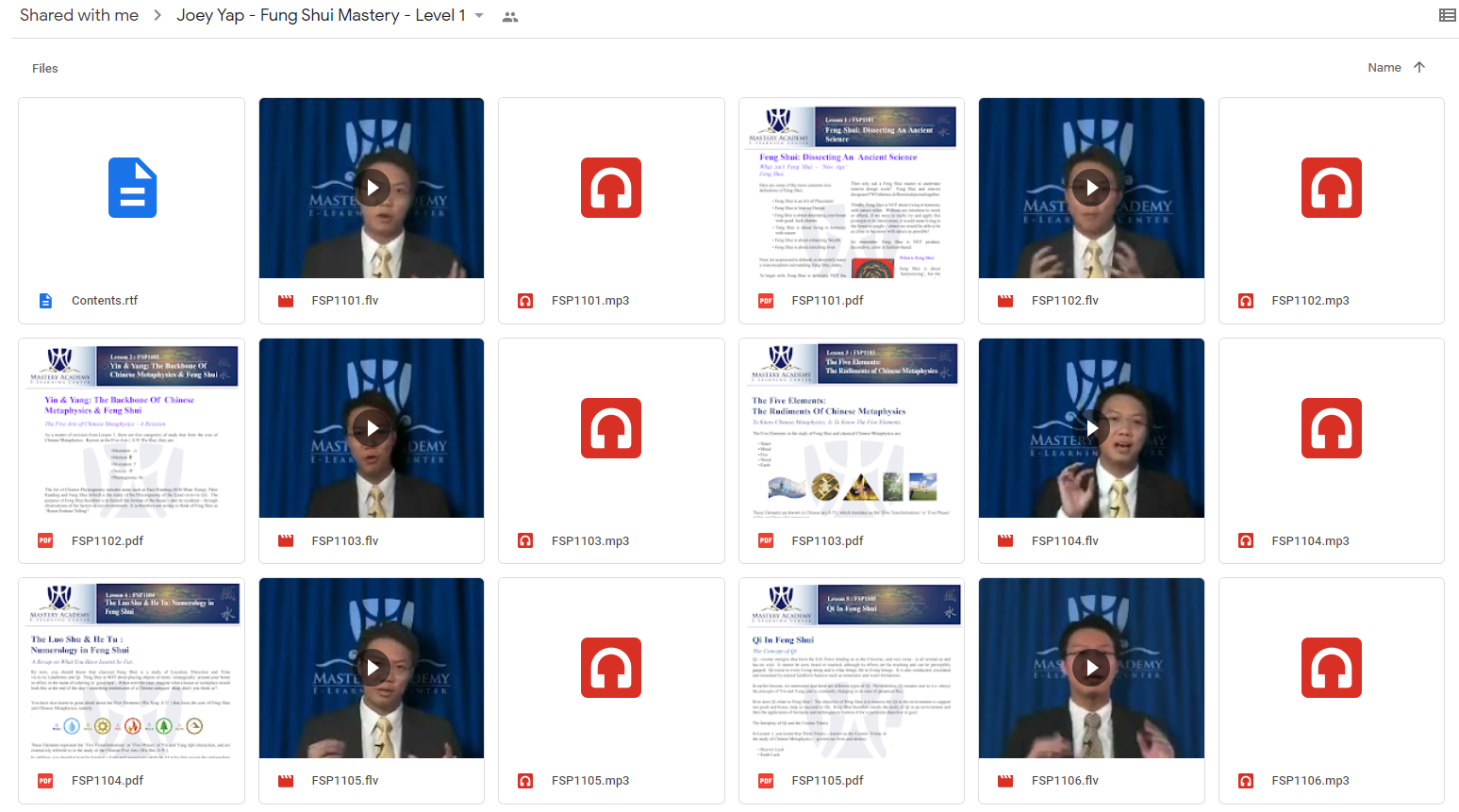Play the FSP1105.flv video thumbnail
This screenshot has width=1459, height=812.
click(x=372, y=668)
